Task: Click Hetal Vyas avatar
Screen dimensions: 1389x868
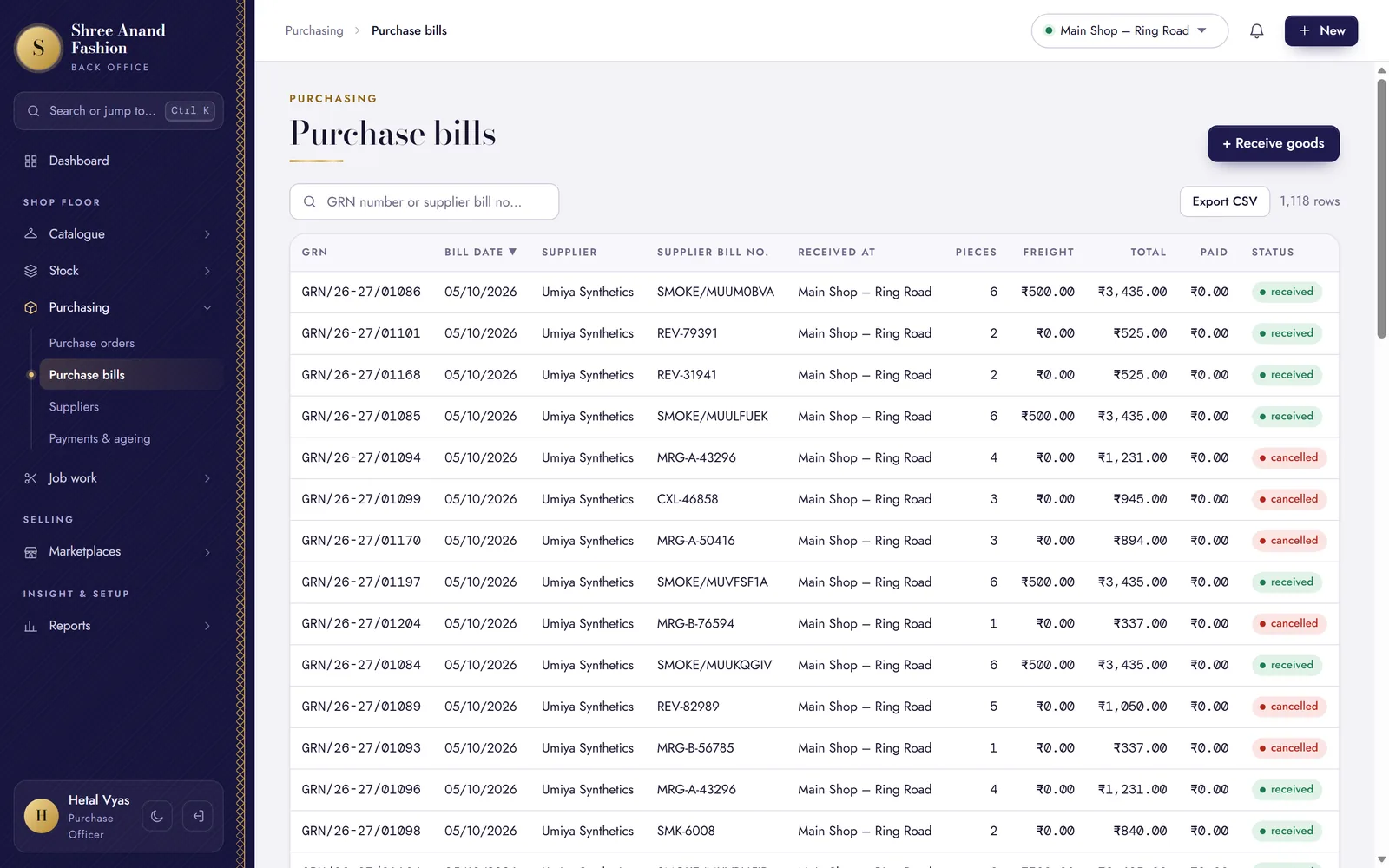Action: coord(42,816)
